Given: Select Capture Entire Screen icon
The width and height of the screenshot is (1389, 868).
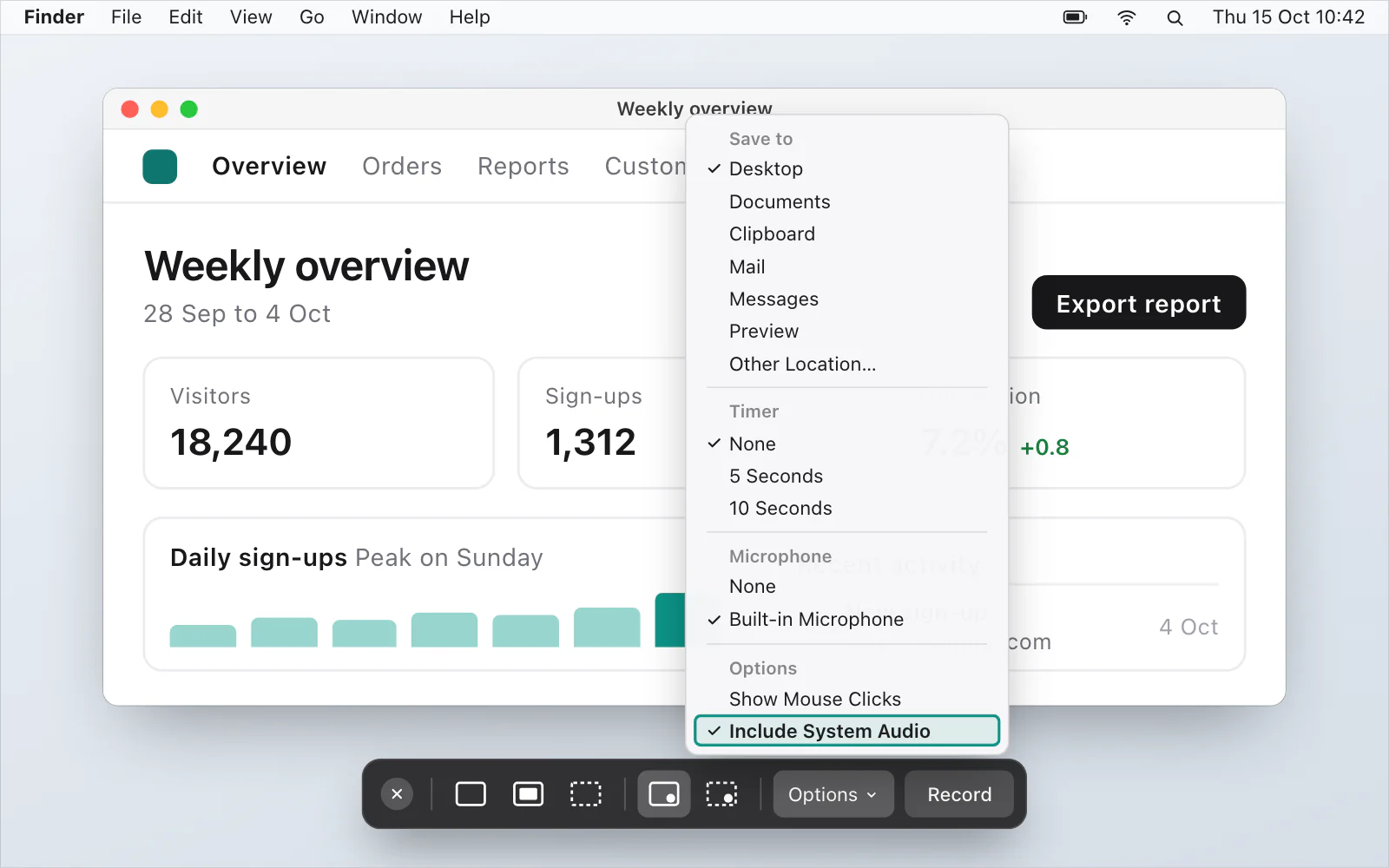Looking at the screenshot, I should pyautogui.click(x=471, y=794).
